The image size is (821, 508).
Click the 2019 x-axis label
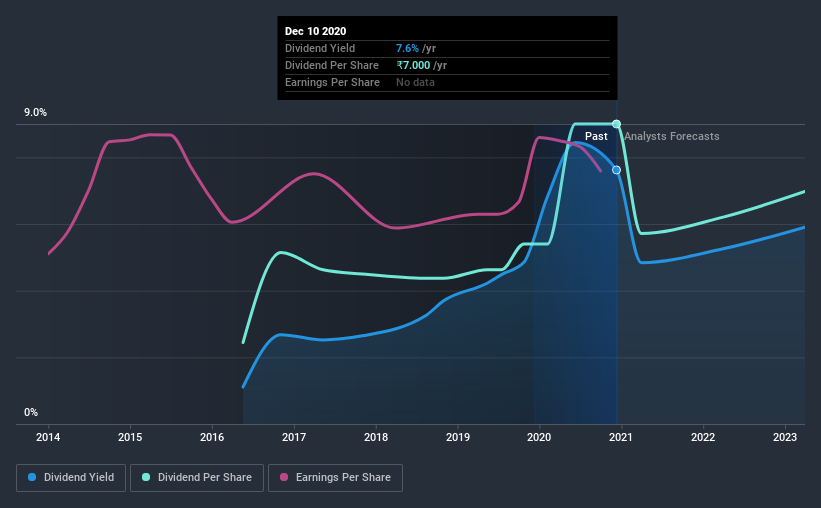pyautogui.click(x=458, y=437)
